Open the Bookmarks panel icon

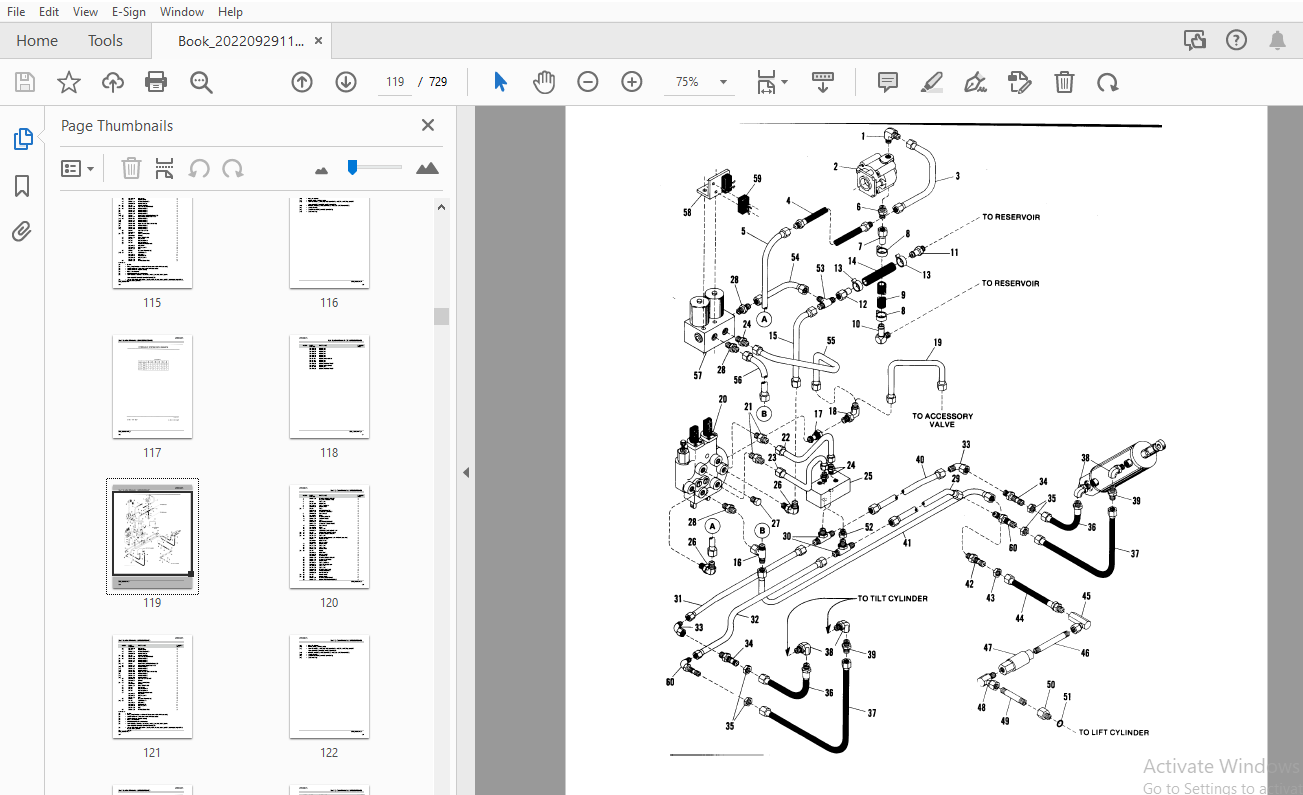(x=22, y=186)
